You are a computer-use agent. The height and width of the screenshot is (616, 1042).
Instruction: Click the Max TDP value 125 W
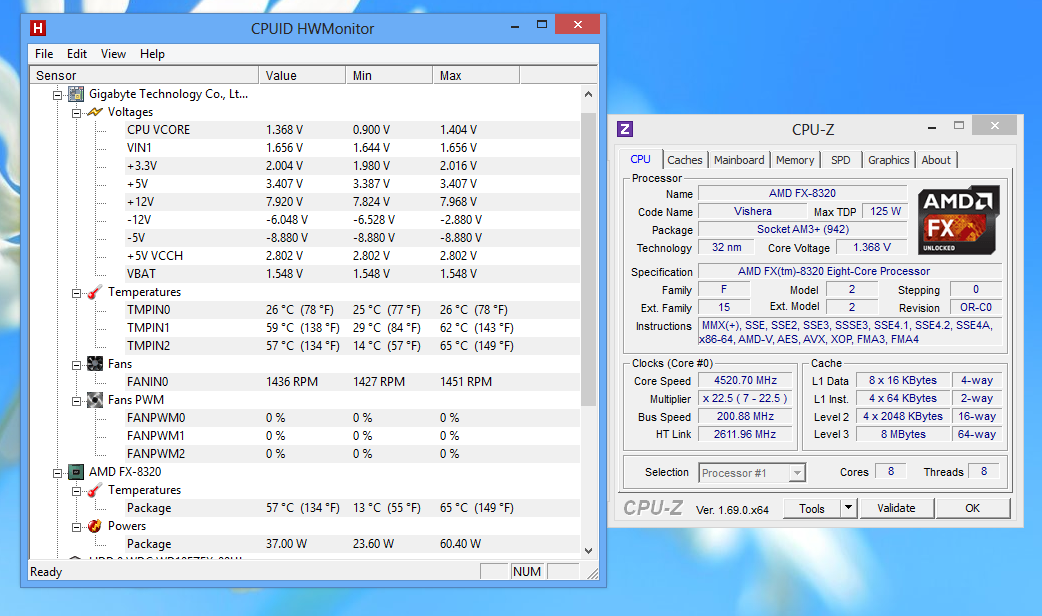885,211
